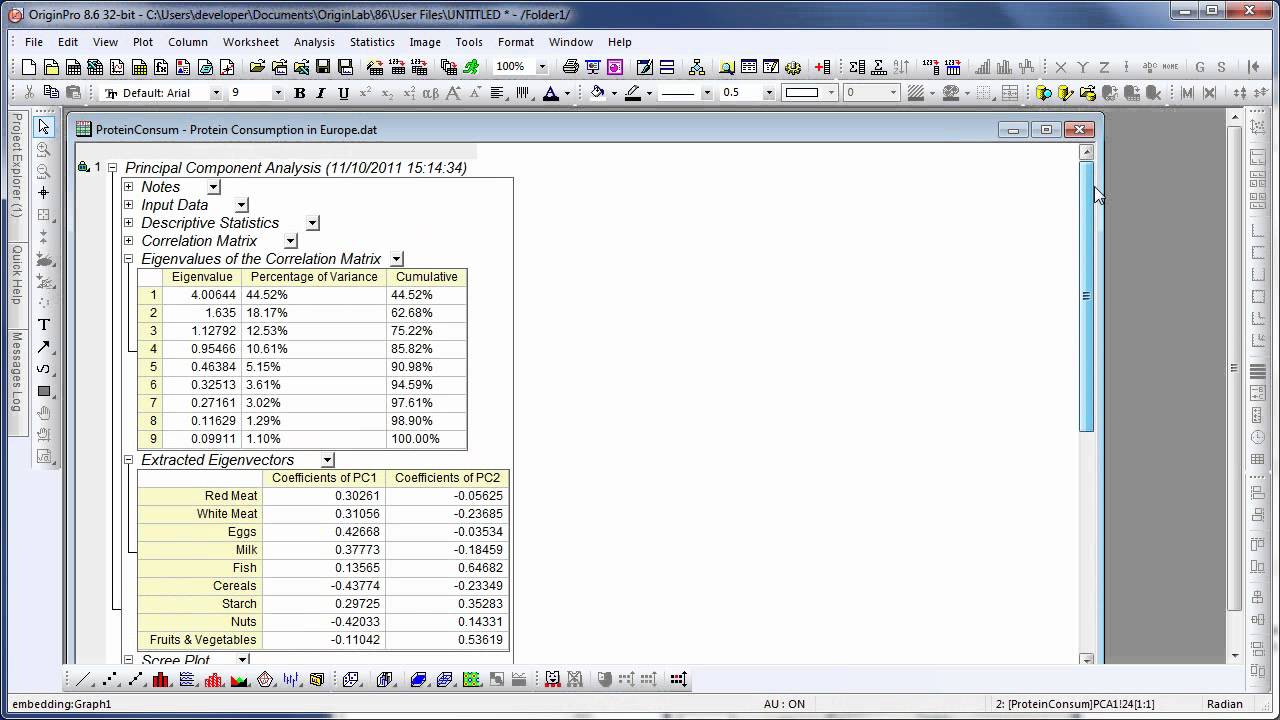Screen dimensions: 1280x720
Task: Open the Worksheet menu
Action: (251, 42)
